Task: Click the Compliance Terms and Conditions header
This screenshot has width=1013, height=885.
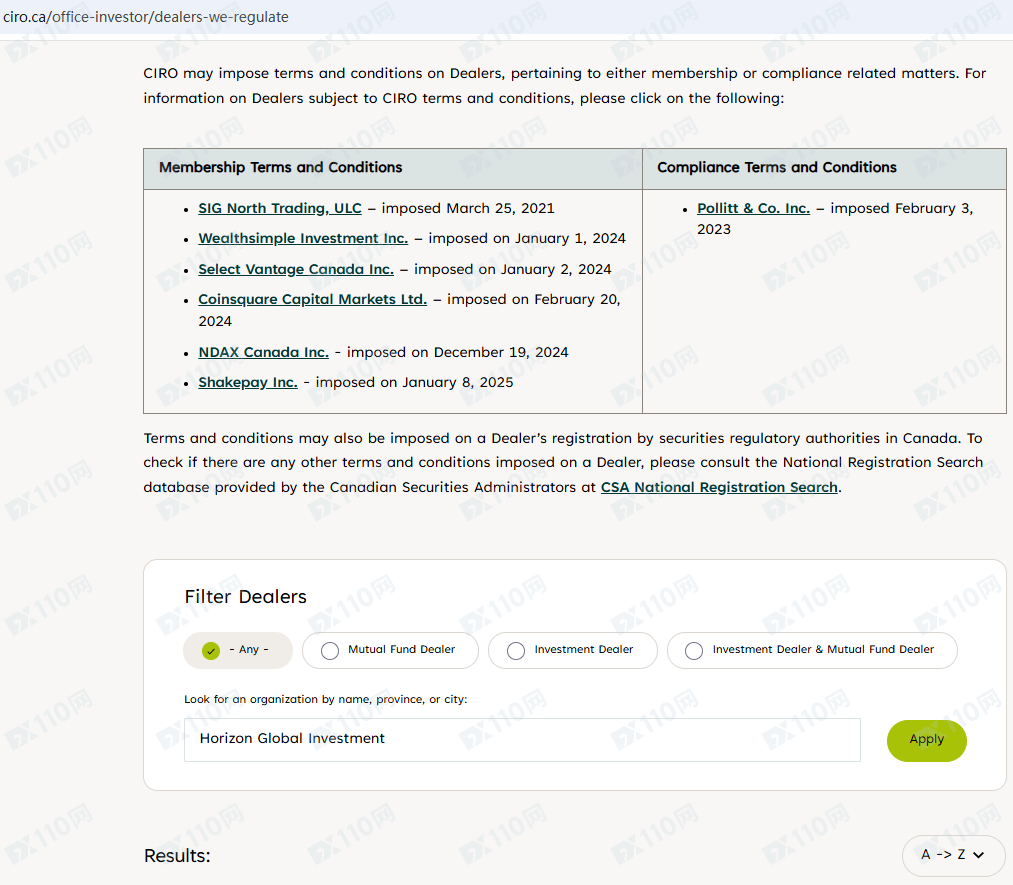Action: (x=776, y=168)
